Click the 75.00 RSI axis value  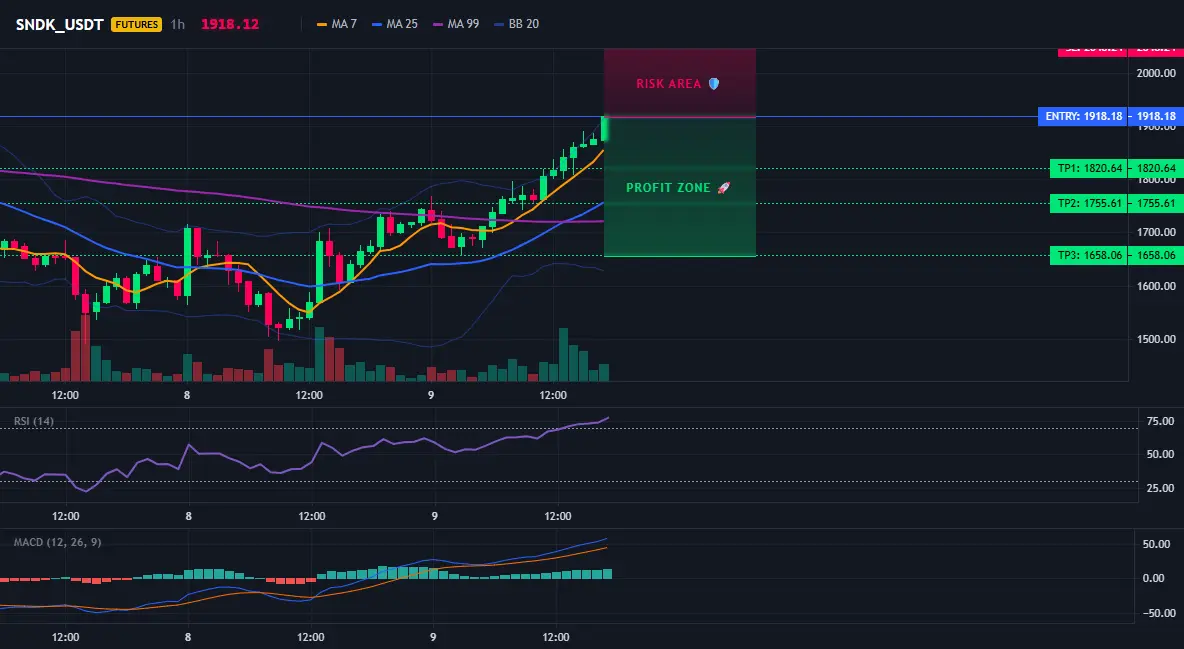pyautogui.click(x=1160, y=421)
